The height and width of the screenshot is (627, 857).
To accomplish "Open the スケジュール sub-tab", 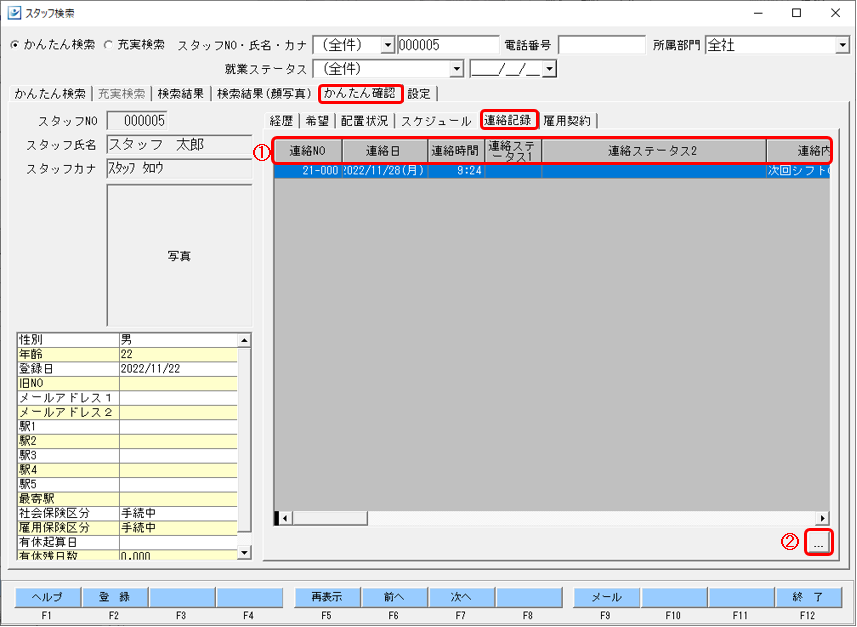I will click(436, 121).
